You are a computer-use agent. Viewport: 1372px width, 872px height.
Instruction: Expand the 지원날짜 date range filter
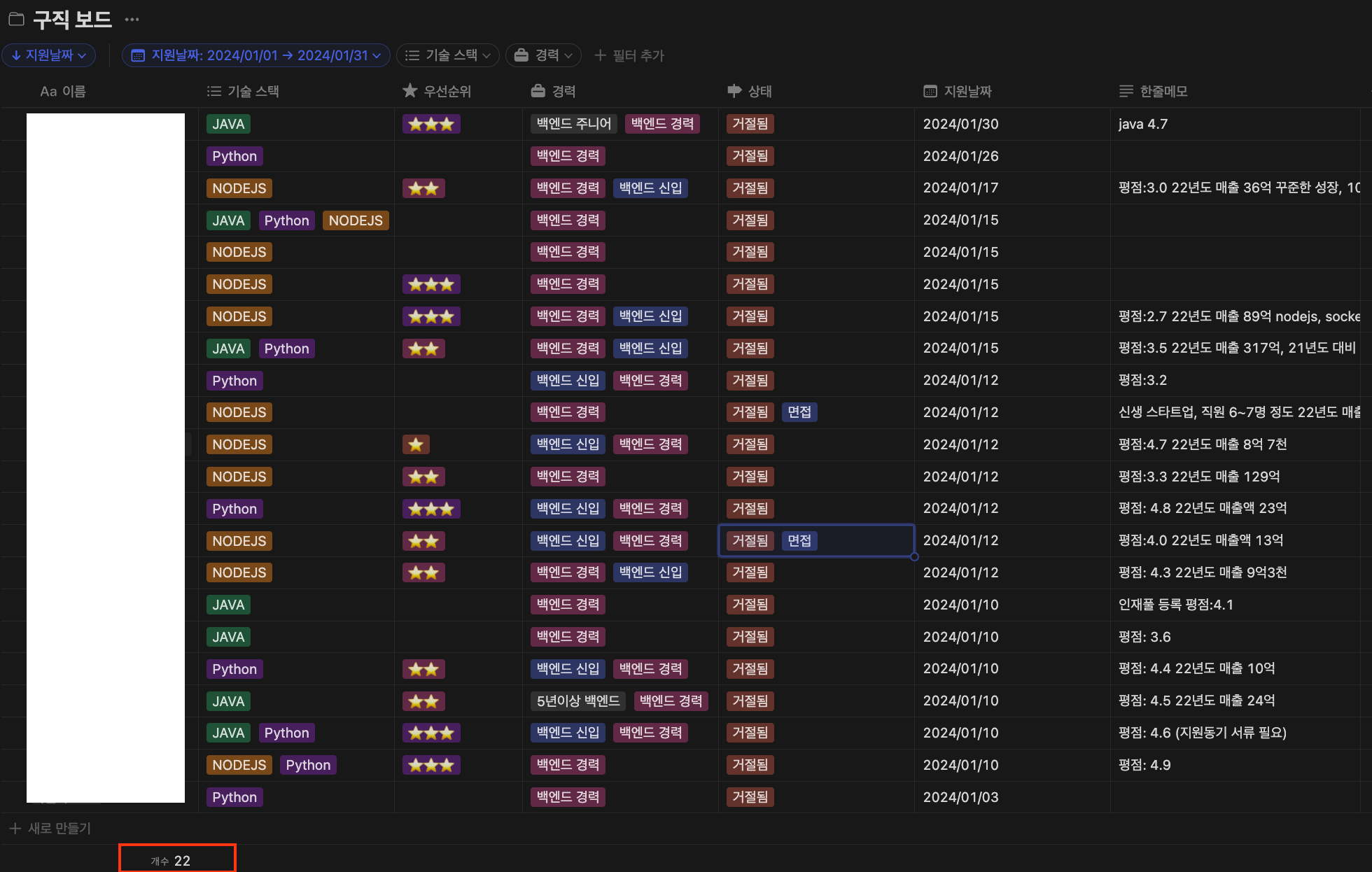tap(256, 55)
